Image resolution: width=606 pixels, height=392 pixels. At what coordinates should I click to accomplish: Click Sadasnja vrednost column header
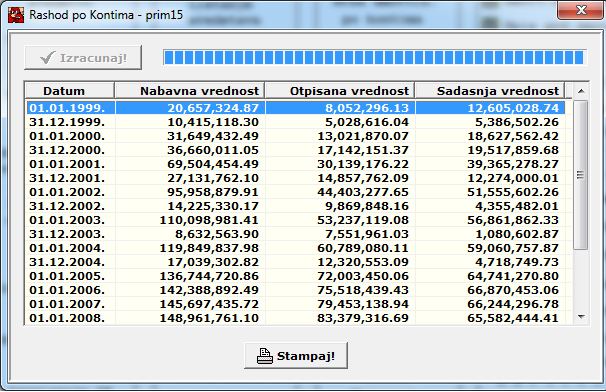[x=490, y=91]
